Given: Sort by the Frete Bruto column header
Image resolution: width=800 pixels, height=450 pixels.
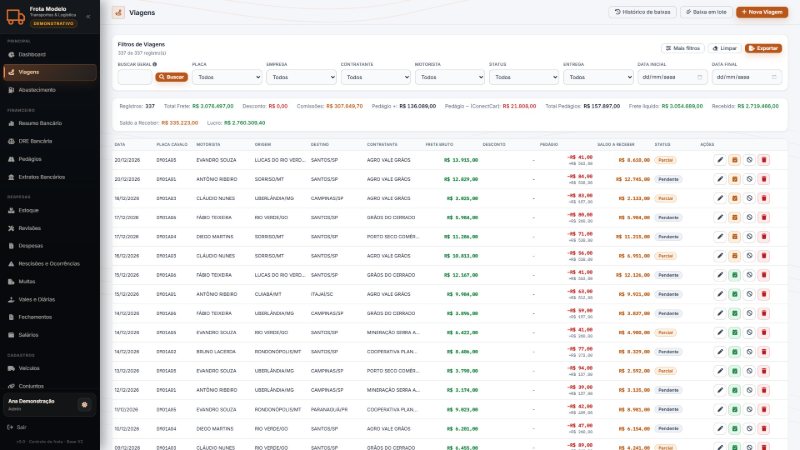Looking at the screenshot, I should tap(439, 145).
